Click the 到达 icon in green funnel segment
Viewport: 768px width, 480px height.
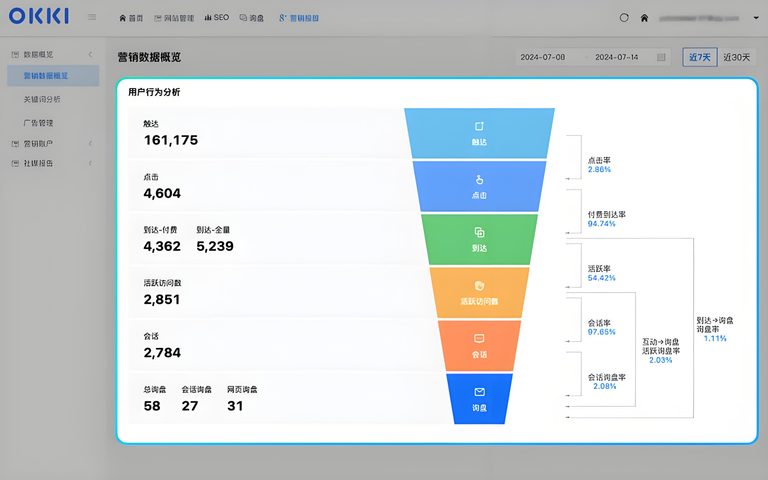pos(480,232)
